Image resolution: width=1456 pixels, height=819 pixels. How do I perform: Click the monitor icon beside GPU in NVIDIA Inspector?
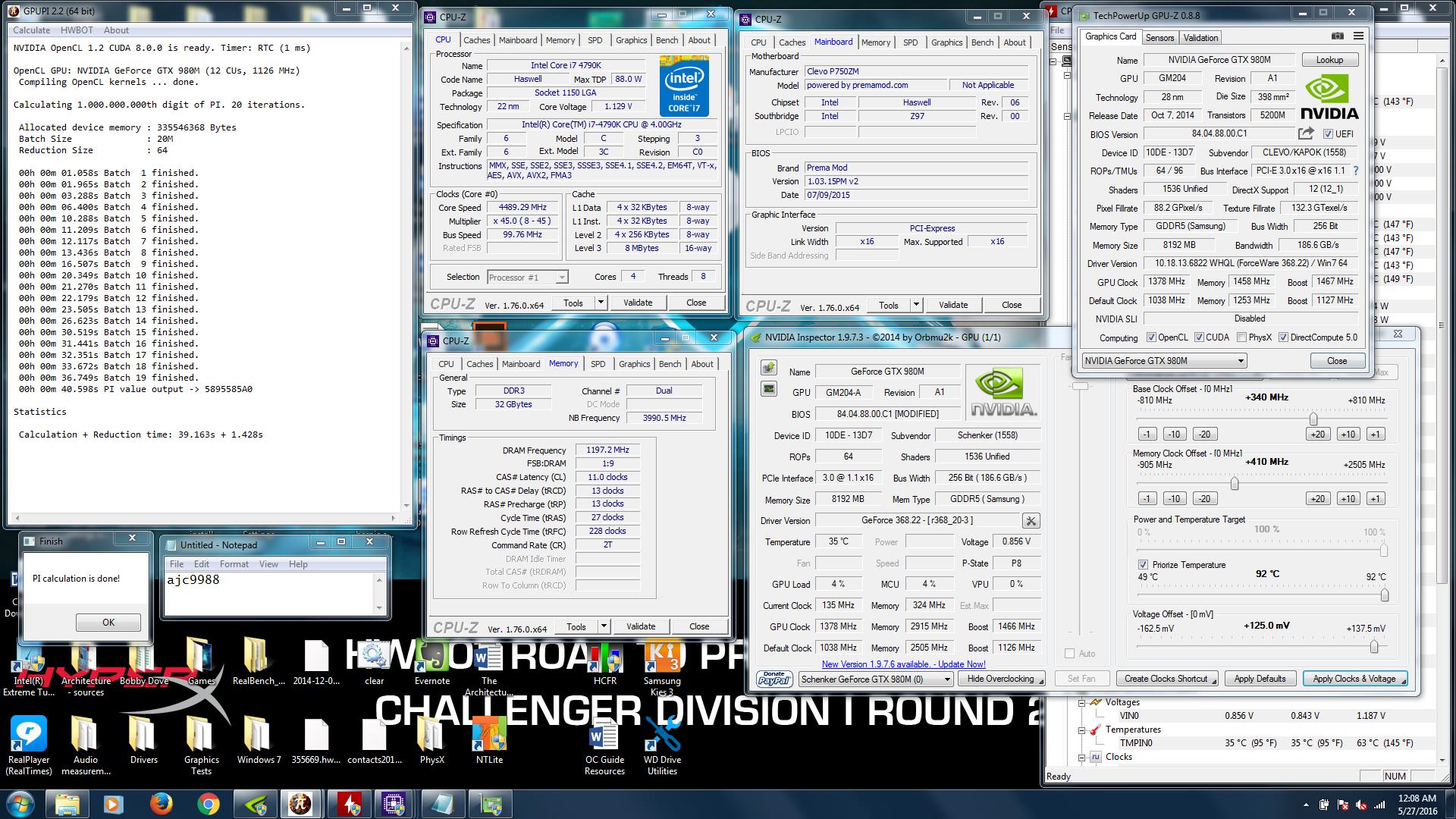tap(769, 389)
